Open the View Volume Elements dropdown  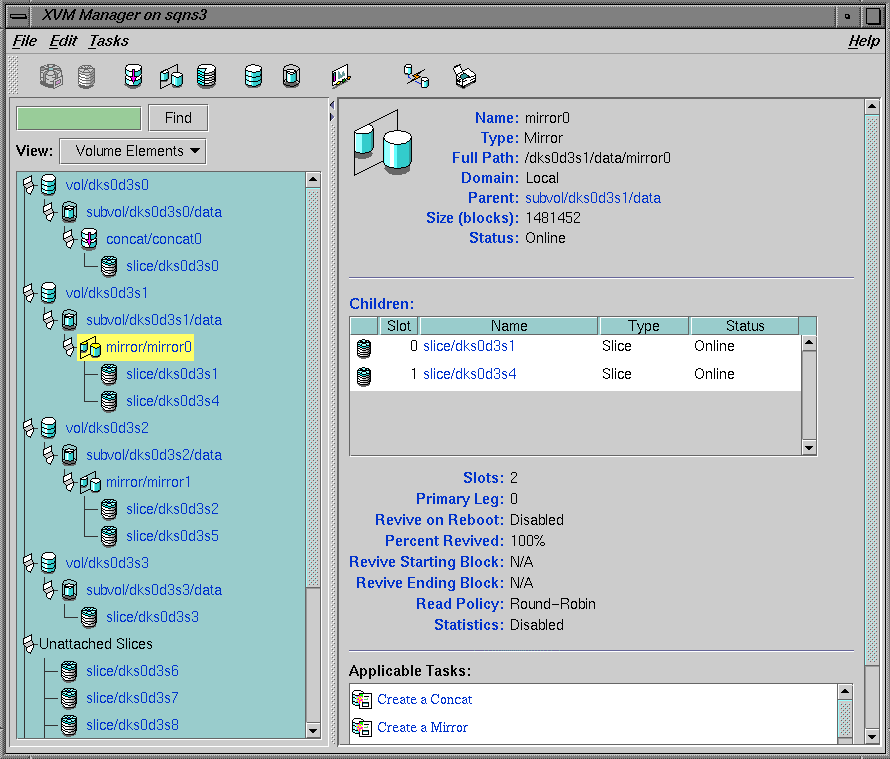[132, 151]
